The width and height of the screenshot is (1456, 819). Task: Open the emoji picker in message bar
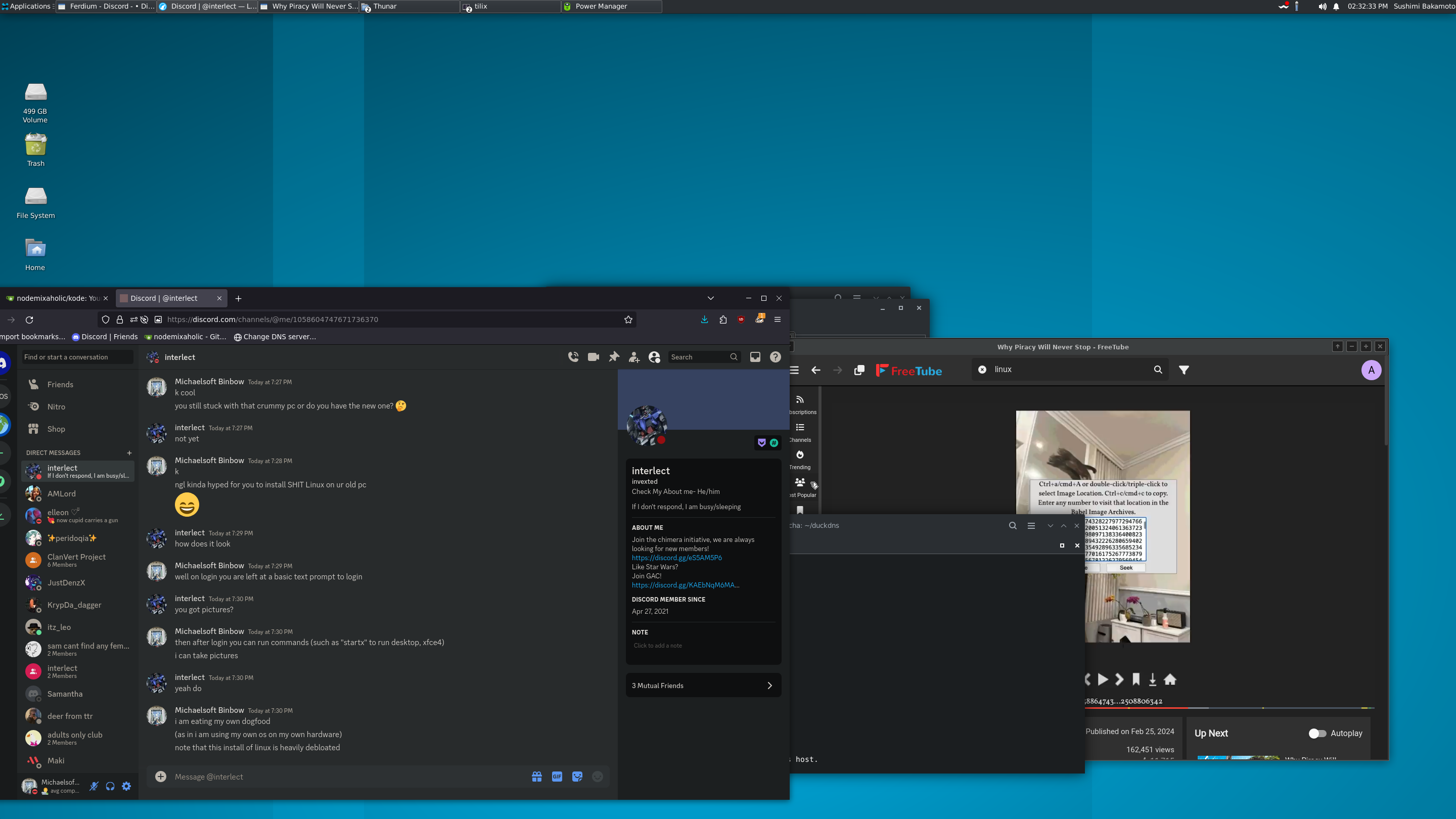598,777
